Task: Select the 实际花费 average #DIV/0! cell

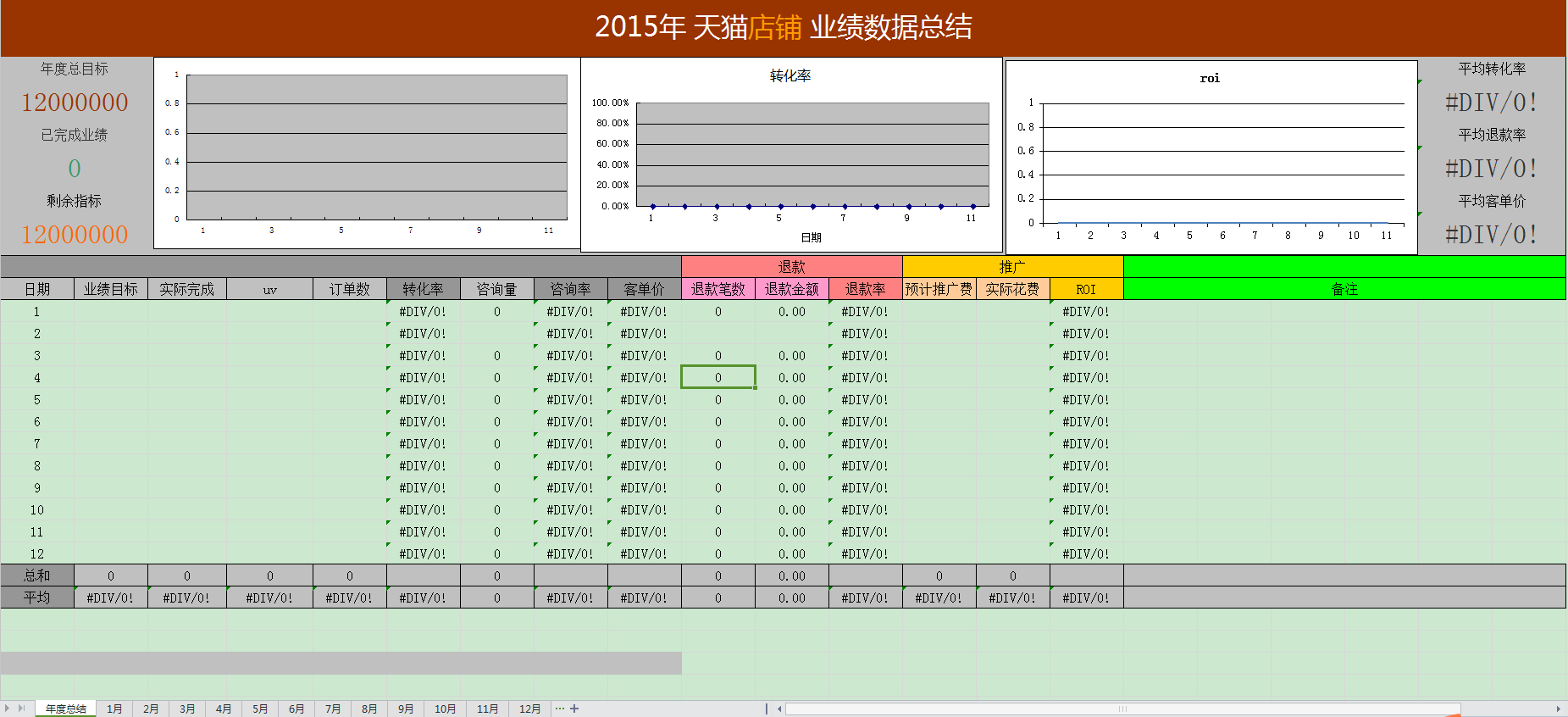Action: click(x=1013, y=597)
